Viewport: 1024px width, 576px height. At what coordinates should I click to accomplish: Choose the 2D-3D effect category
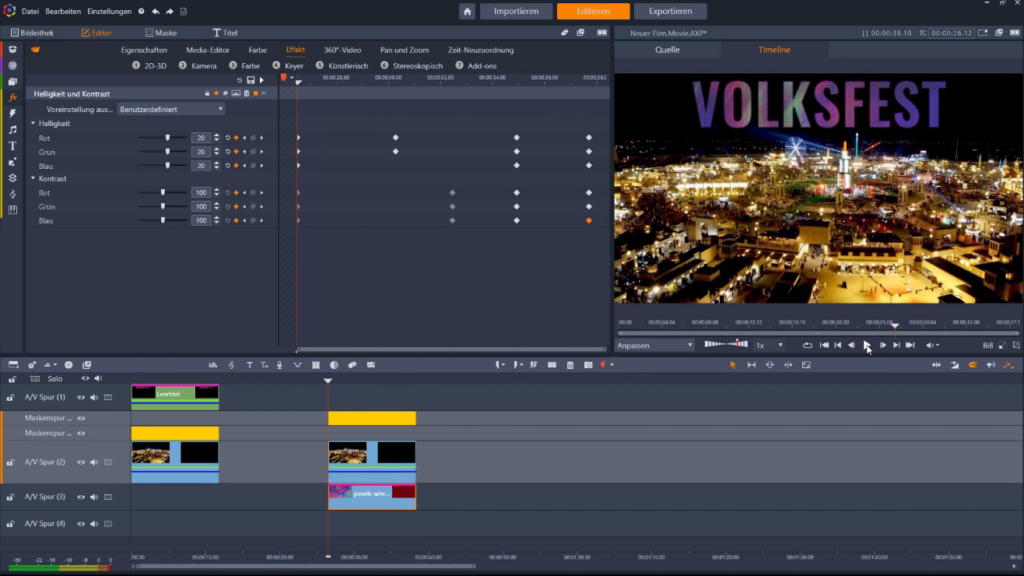tap(150, 65)
